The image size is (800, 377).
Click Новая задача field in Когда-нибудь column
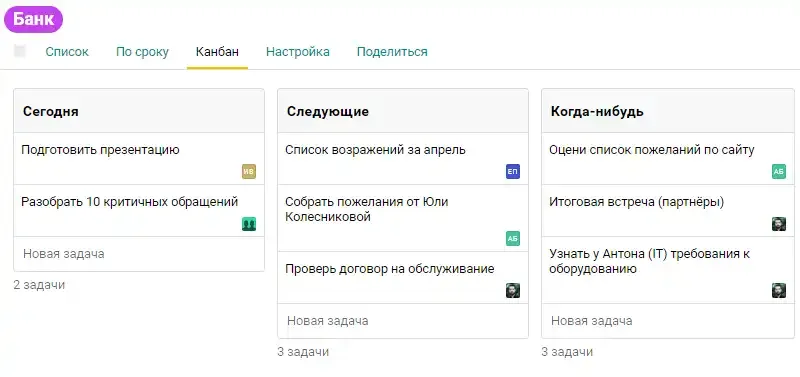668,321
